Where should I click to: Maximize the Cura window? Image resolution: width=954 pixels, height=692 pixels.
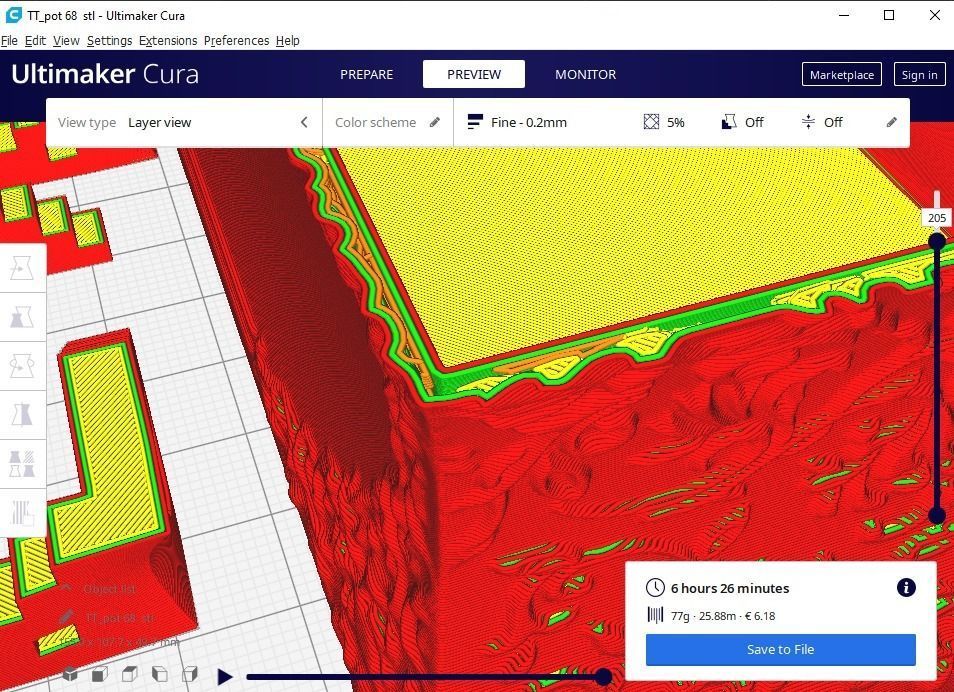point(889,15)
